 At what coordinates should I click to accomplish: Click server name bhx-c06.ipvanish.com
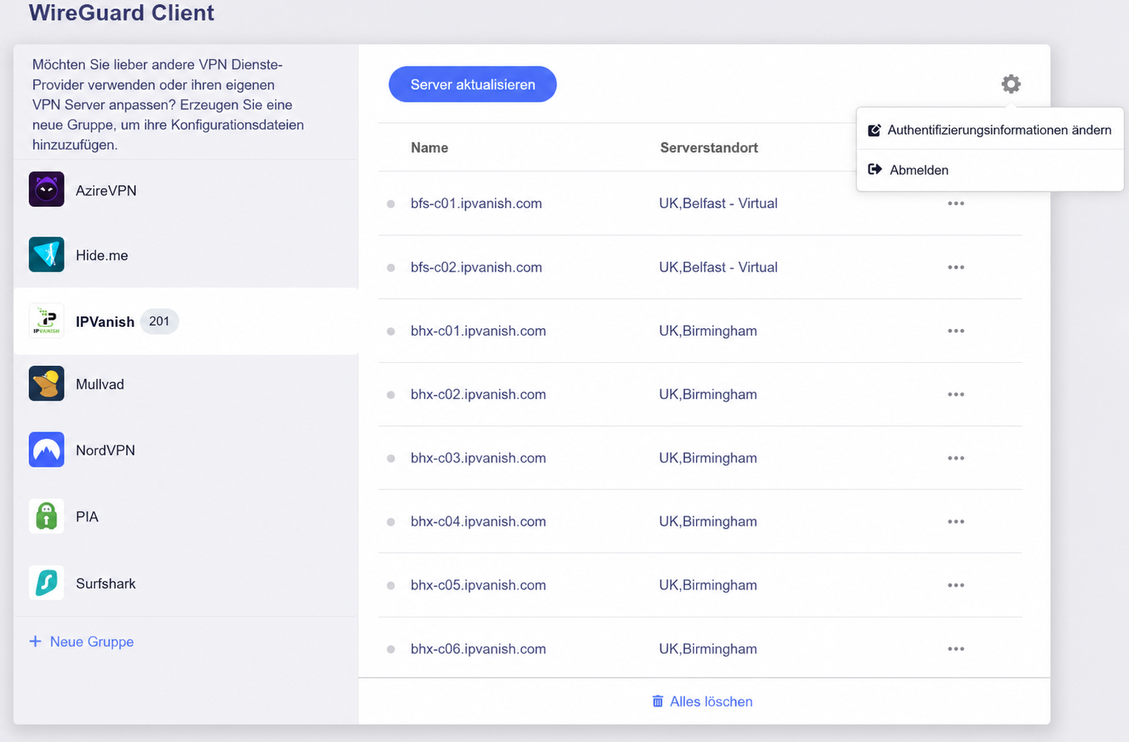(x=478, y=648)
